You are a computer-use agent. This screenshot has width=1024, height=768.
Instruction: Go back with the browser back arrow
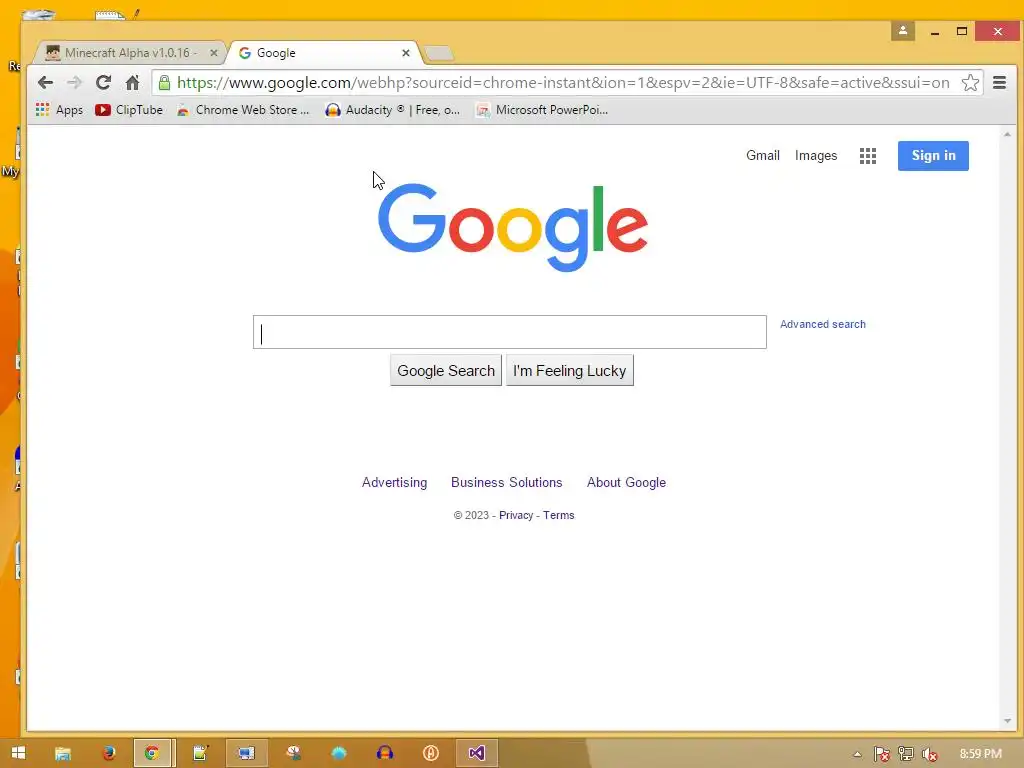(x=45, y=83)
